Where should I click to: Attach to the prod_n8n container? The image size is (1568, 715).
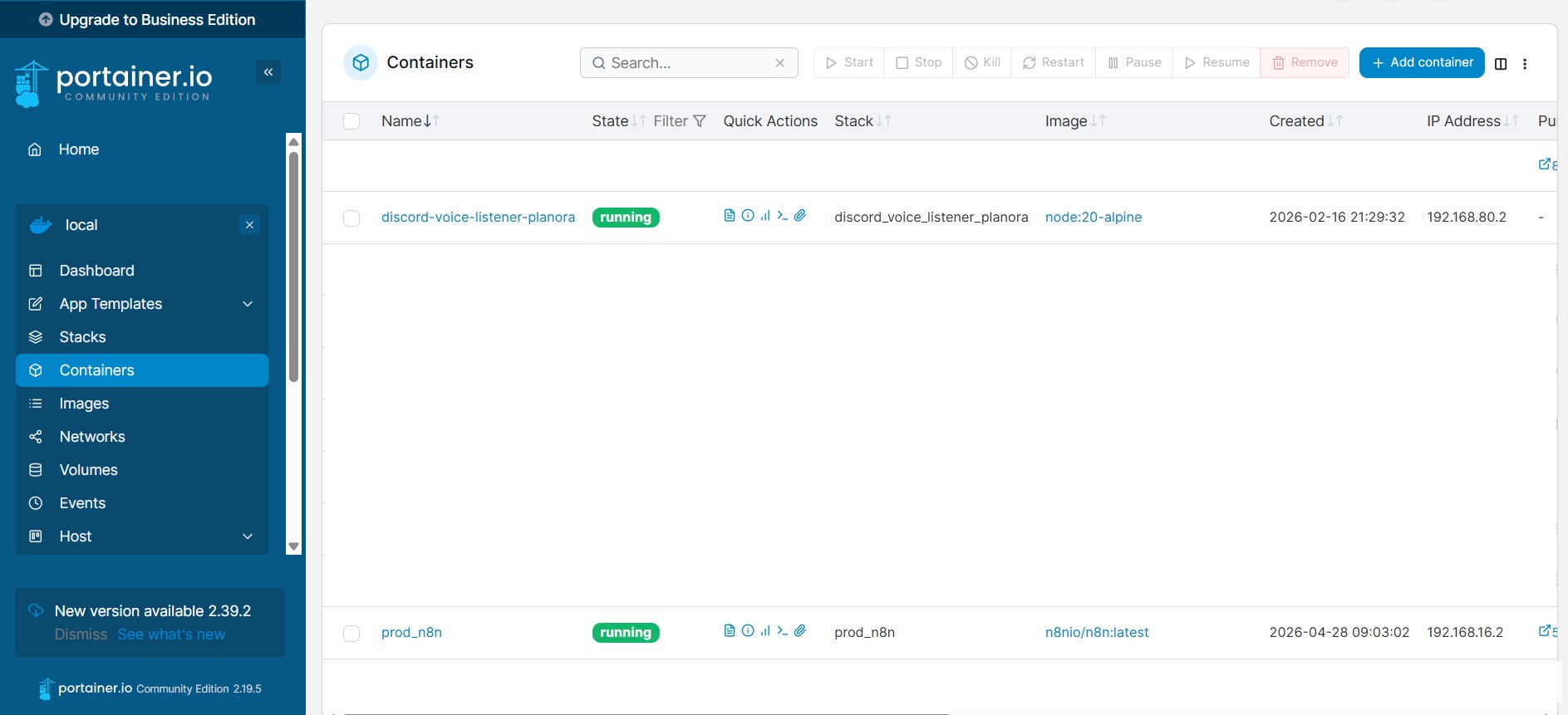pyautogui.click(x=800, y=631)
